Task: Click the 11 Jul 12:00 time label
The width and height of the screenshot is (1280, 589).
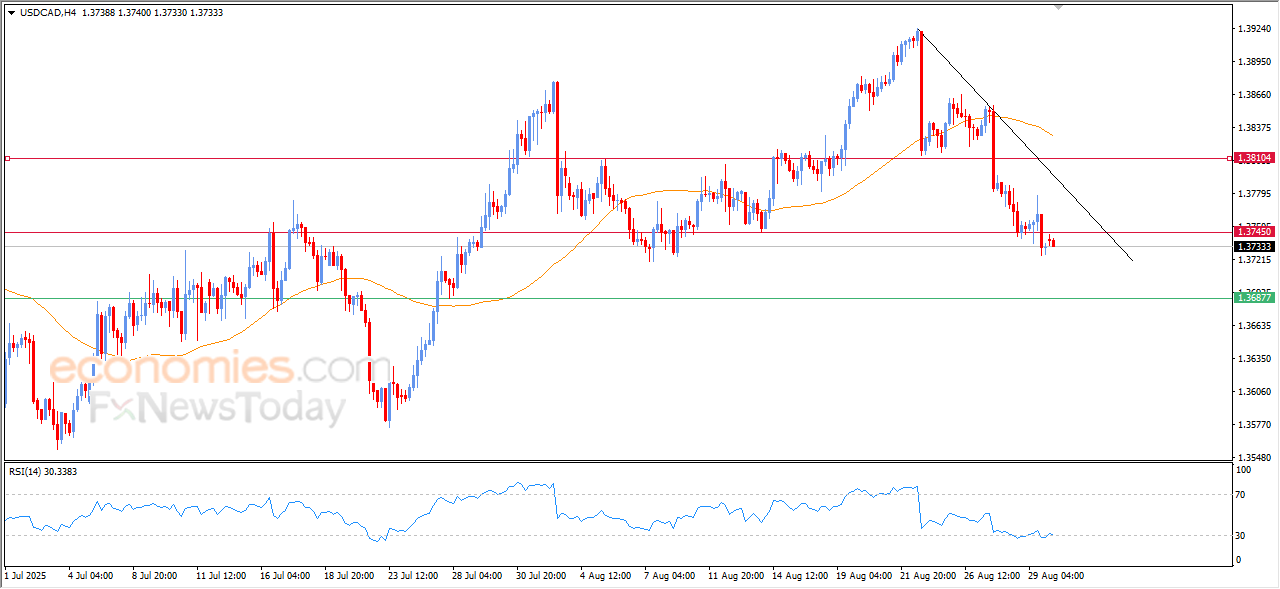Action: coord(221,576)
